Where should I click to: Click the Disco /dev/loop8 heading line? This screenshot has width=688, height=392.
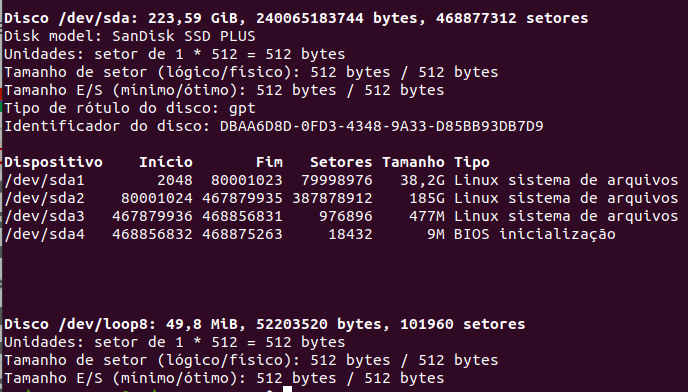tap(265, 324)
